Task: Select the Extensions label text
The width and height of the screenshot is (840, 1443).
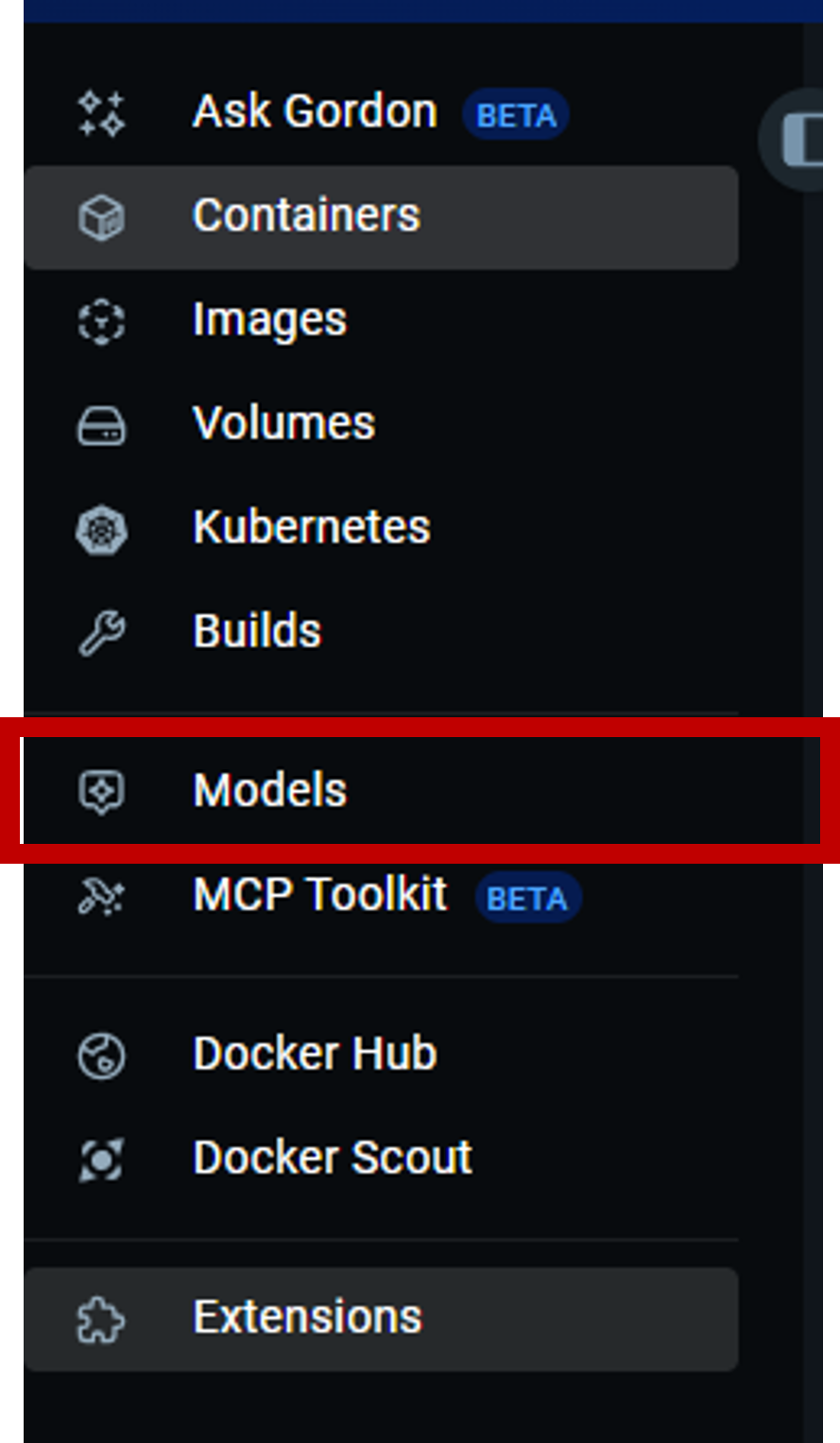Action: [307, 1317]
